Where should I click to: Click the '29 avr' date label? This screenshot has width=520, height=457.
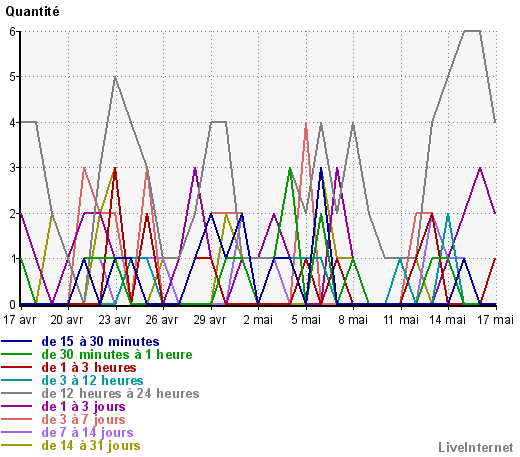210,320
